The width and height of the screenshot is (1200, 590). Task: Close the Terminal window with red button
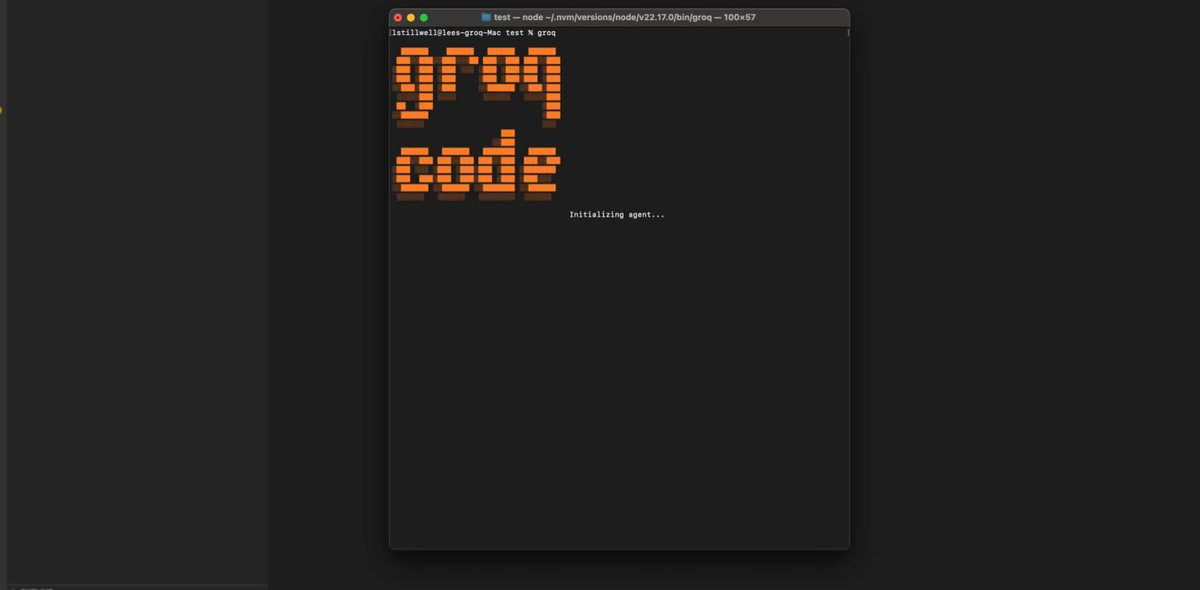click(x=398, y=17)
